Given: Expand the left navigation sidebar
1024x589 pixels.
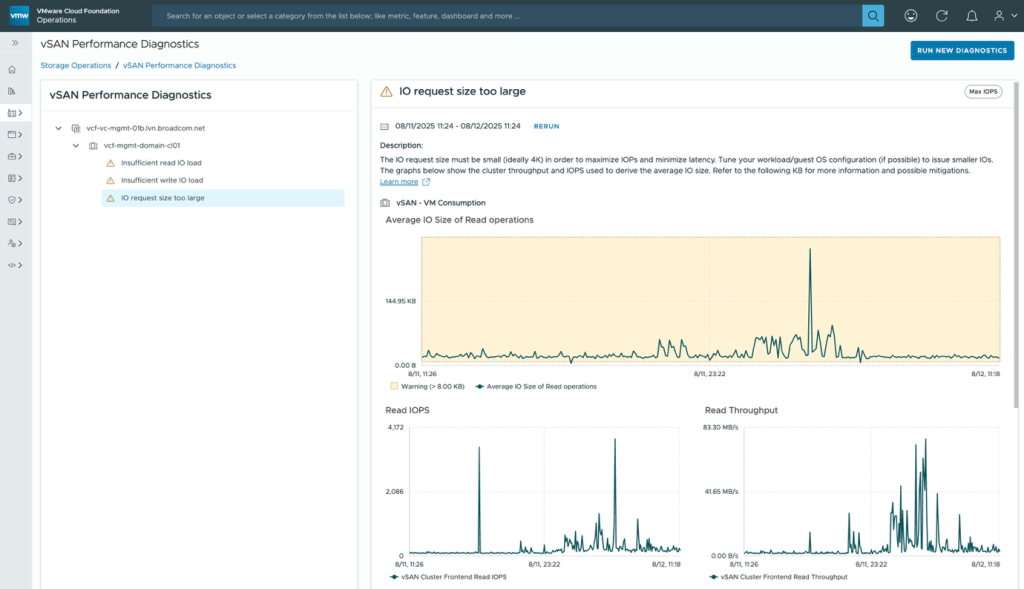Looking at the screenshot, I should (x=15, y=44).
